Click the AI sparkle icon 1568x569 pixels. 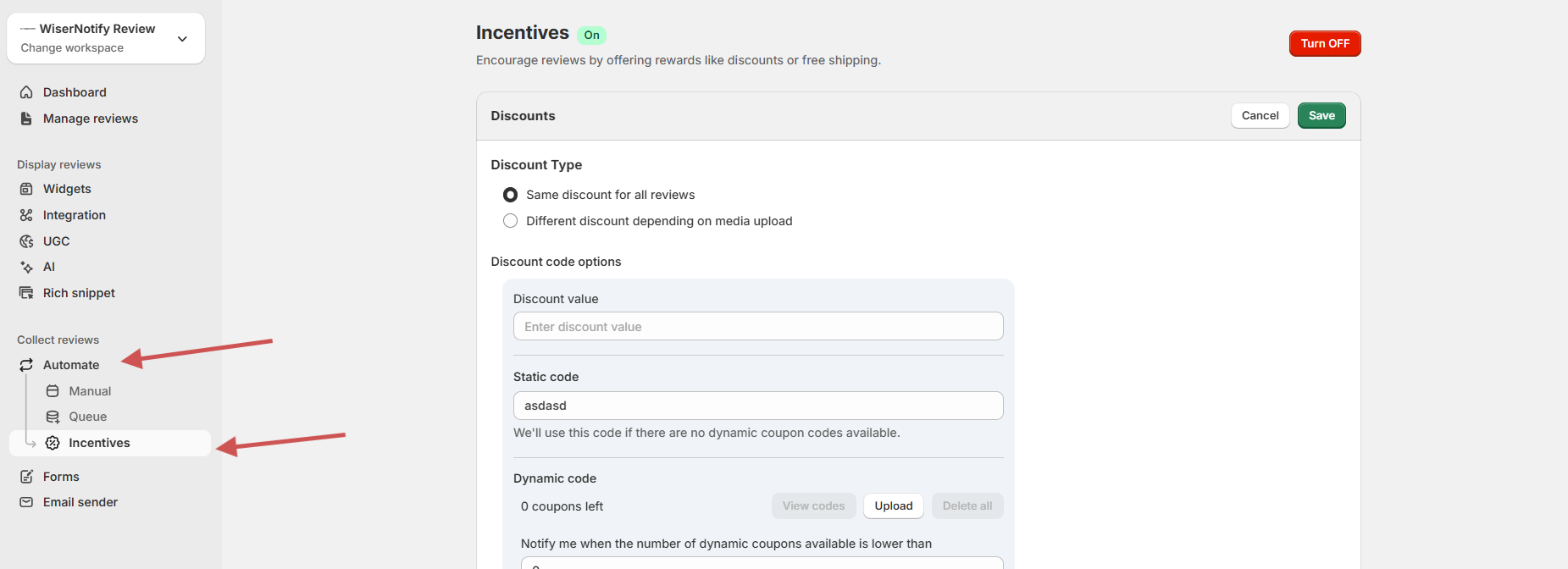pyautogui.click(x=26, y=267)
